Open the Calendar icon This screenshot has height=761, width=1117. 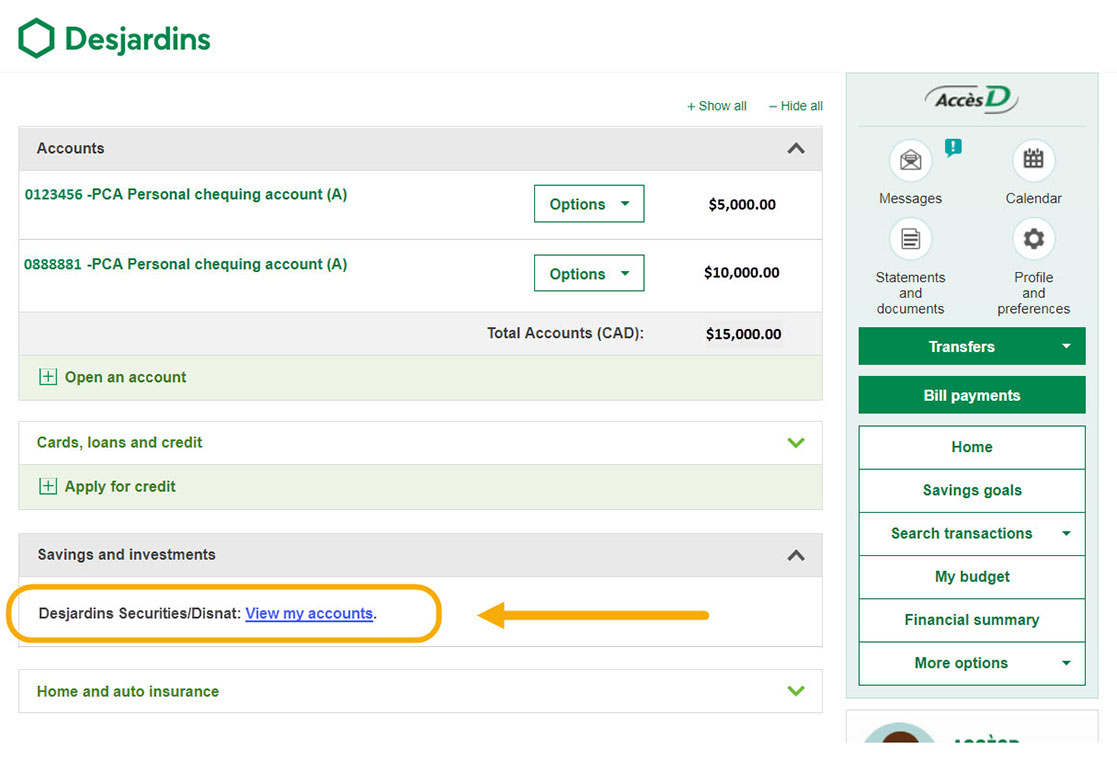coord(1033,160)
